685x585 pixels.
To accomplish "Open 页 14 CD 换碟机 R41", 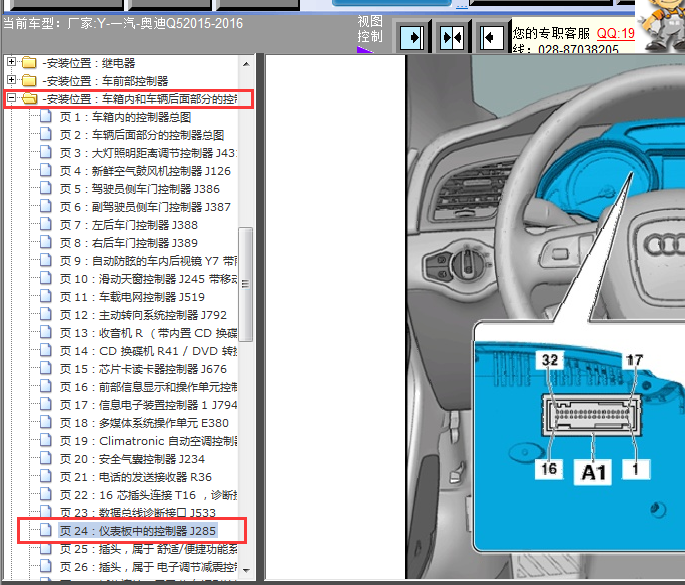I will click(148, 351).
